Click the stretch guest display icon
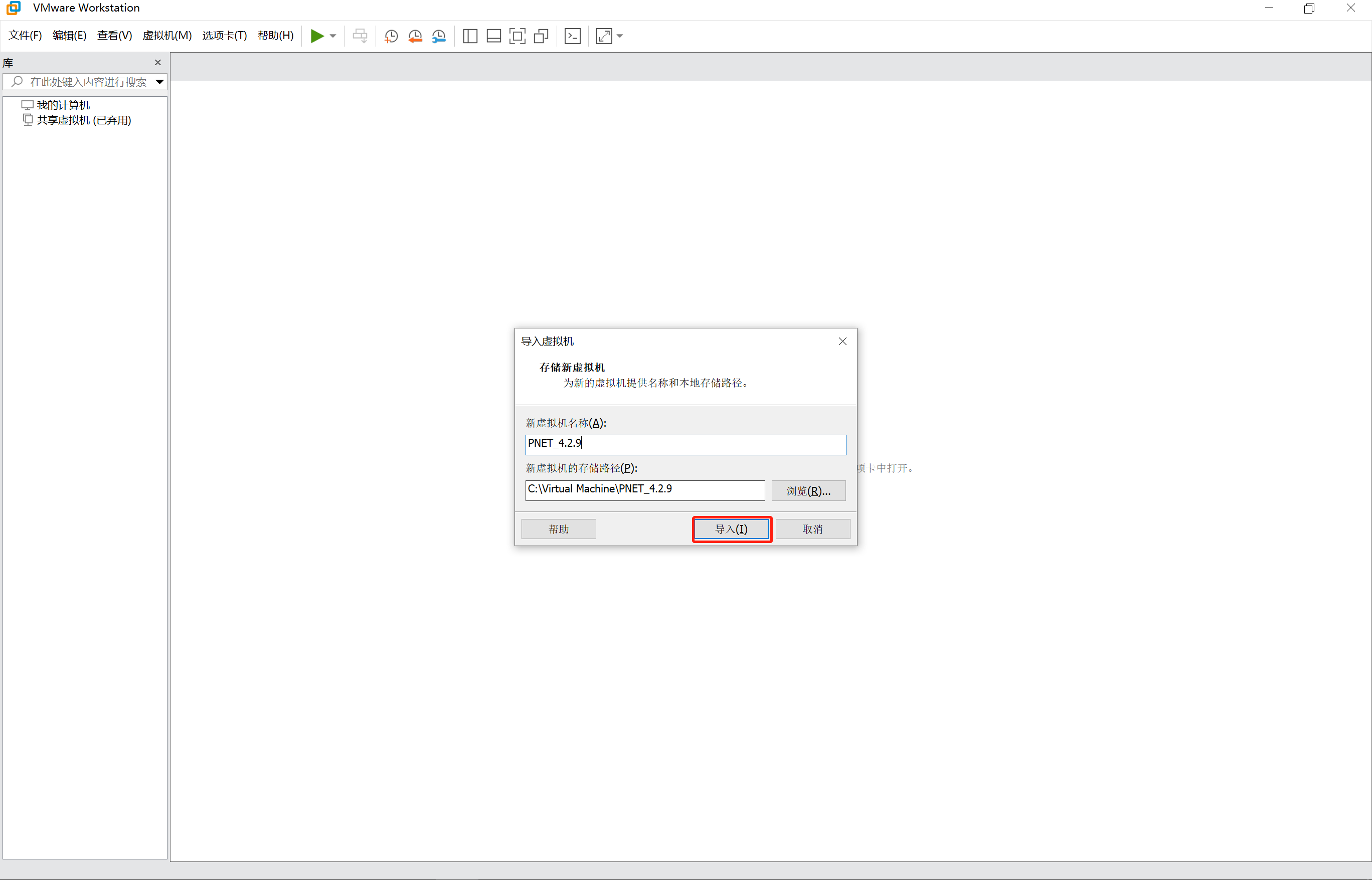Screen dimensions: 1372x880 coord(604,36)
